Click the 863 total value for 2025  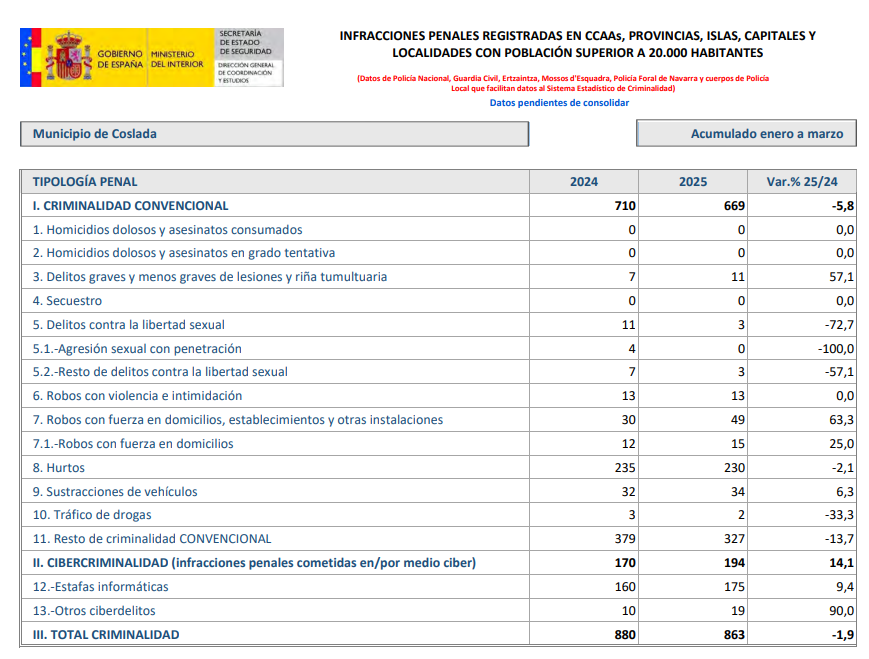(x=734, y=635)
